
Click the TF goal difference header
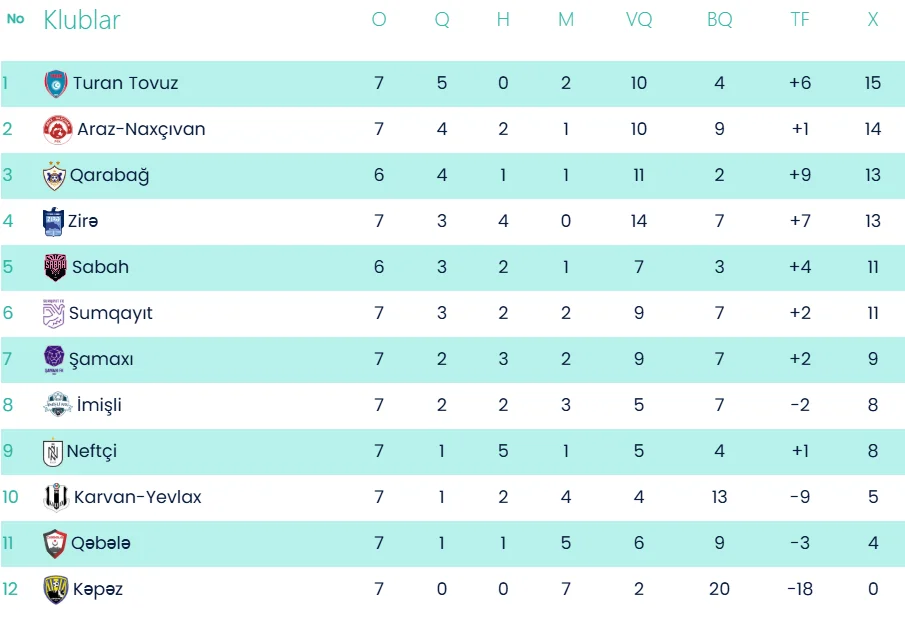tap(800, 20)
